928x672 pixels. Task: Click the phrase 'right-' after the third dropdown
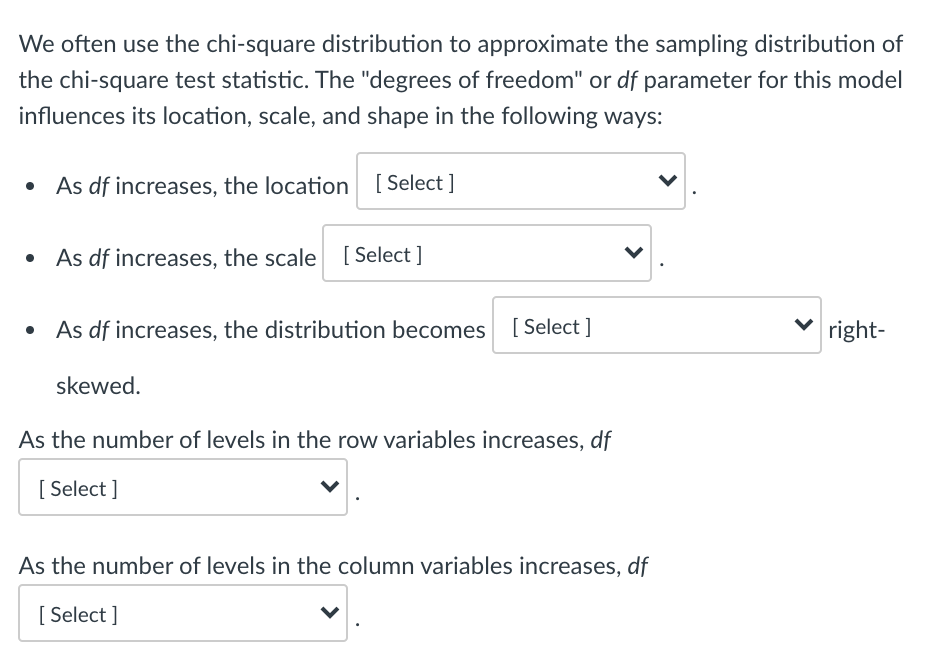856,330
